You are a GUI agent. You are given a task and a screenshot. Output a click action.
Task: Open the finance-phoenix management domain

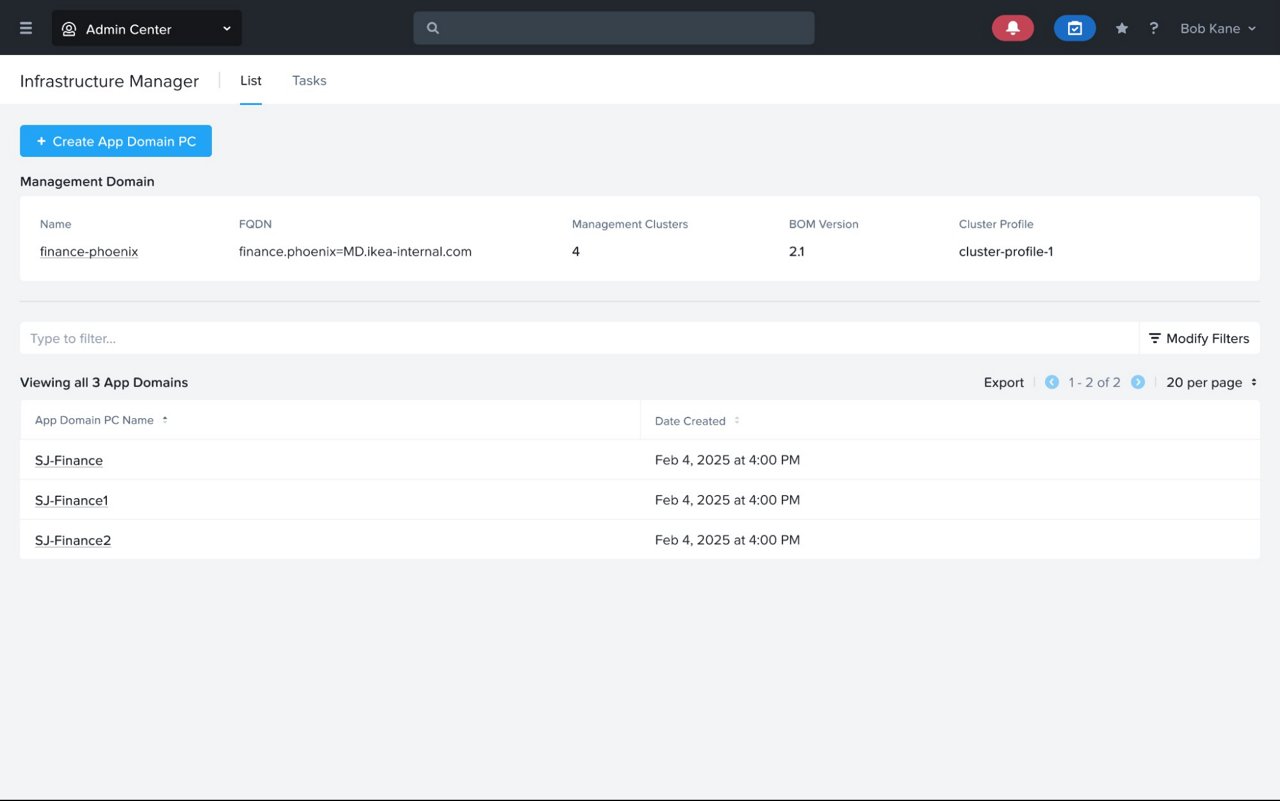89,252
